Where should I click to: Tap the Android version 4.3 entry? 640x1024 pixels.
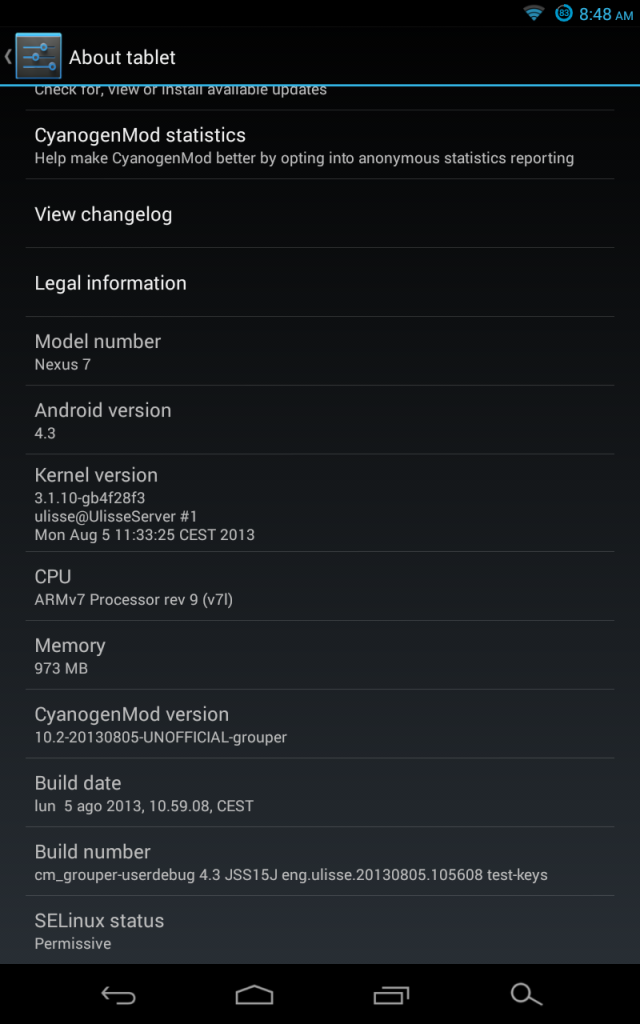320,420
